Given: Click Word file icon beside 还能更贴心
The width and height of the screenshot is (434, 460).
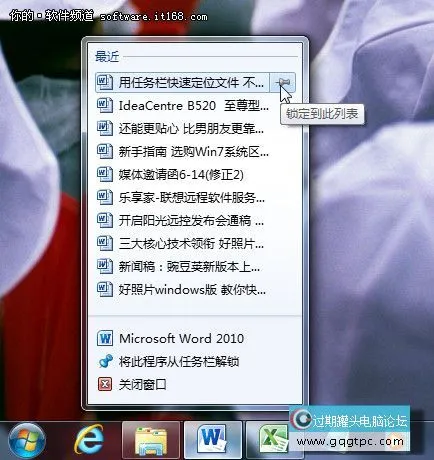Looking at the screenshot, I should pyautogui.click(x=105, y=128).
